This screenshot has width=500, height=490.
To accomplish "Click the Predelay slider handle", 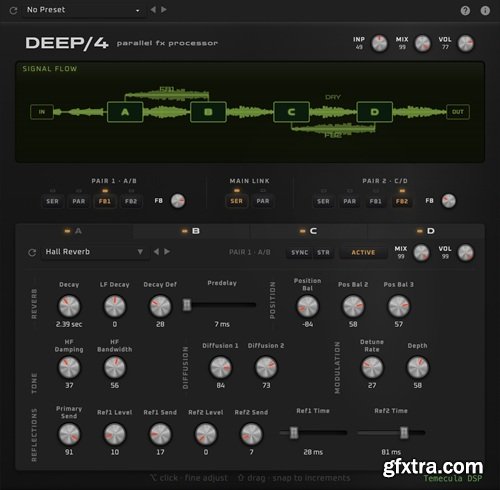I will (187, 305).
